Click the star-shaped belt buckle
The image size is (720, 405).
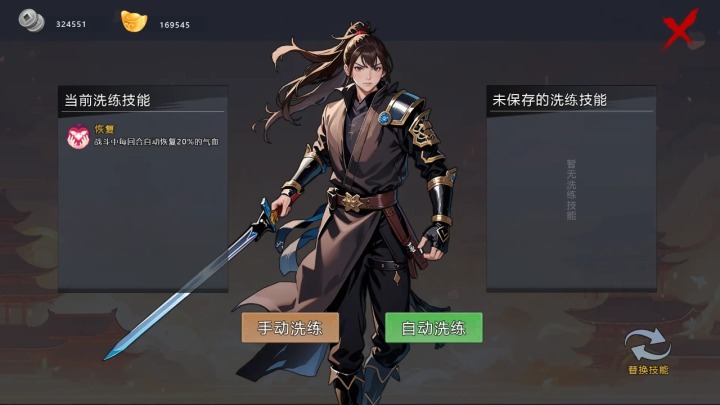pyautogui.click(x=353, y=202)
